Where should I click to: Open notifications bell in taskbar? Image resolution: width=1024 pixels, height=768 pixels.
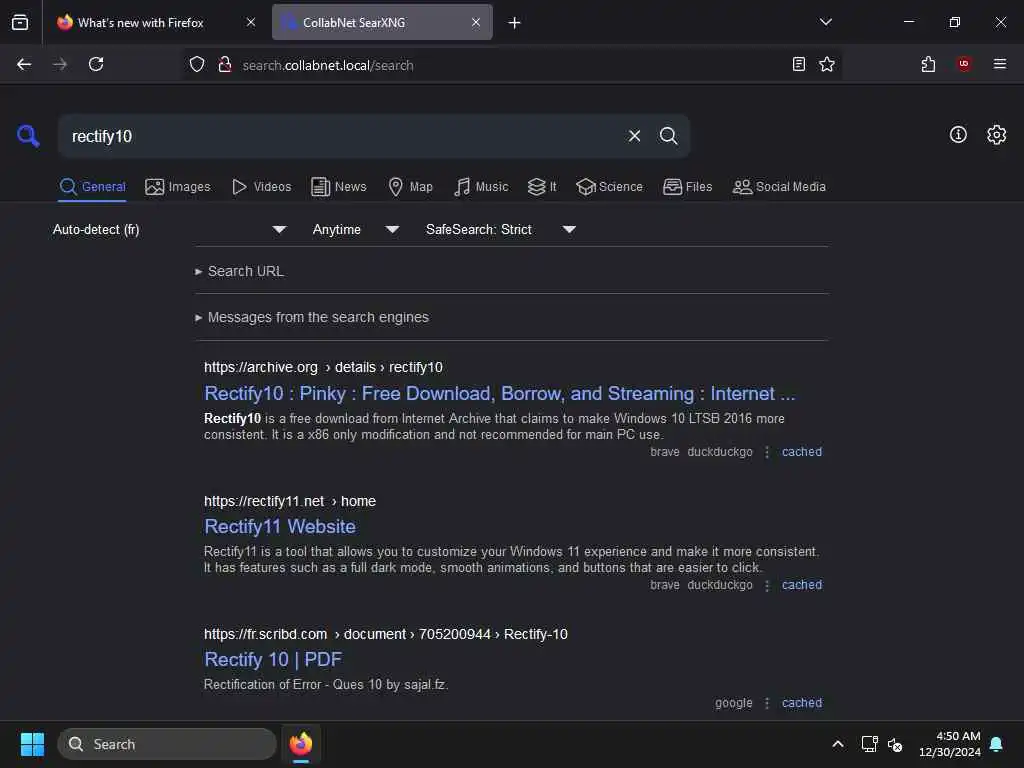996,744
